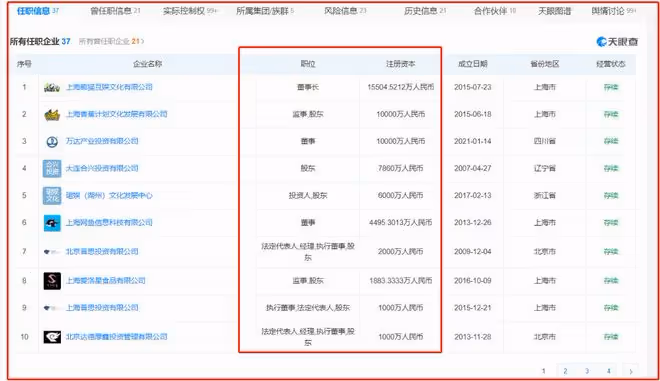Open company link in row 6

(109, 222)
